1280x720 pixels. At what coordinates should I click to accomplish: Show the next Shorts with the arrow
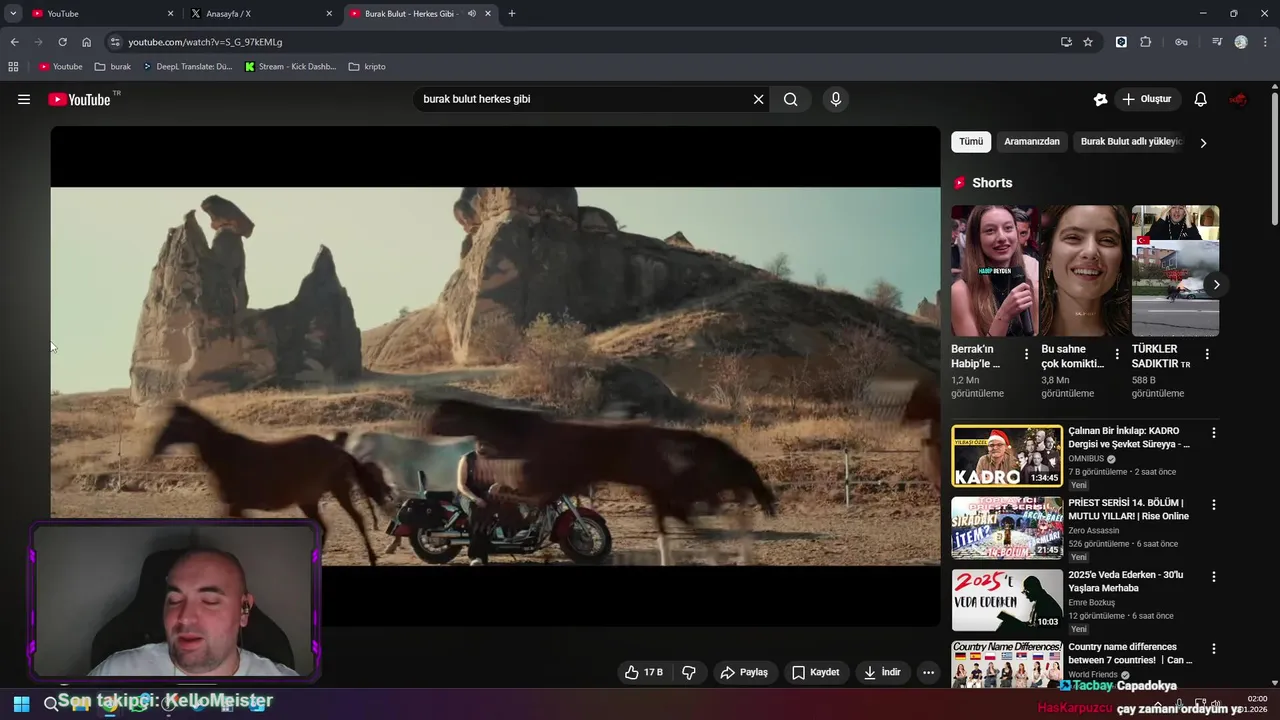1216,285
